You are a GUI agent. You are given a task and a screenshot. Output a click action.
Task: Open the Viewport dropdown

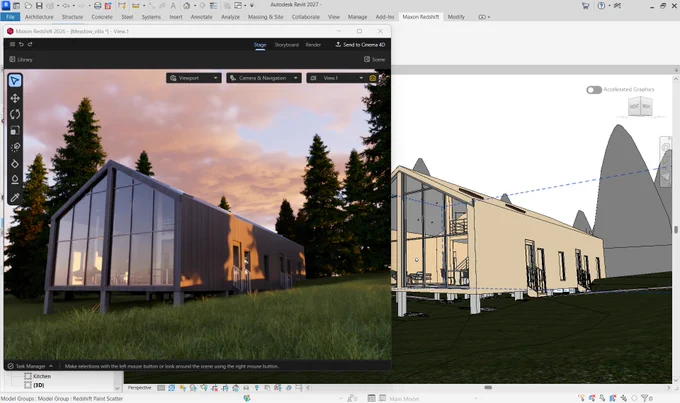click(x=194, y=78)
